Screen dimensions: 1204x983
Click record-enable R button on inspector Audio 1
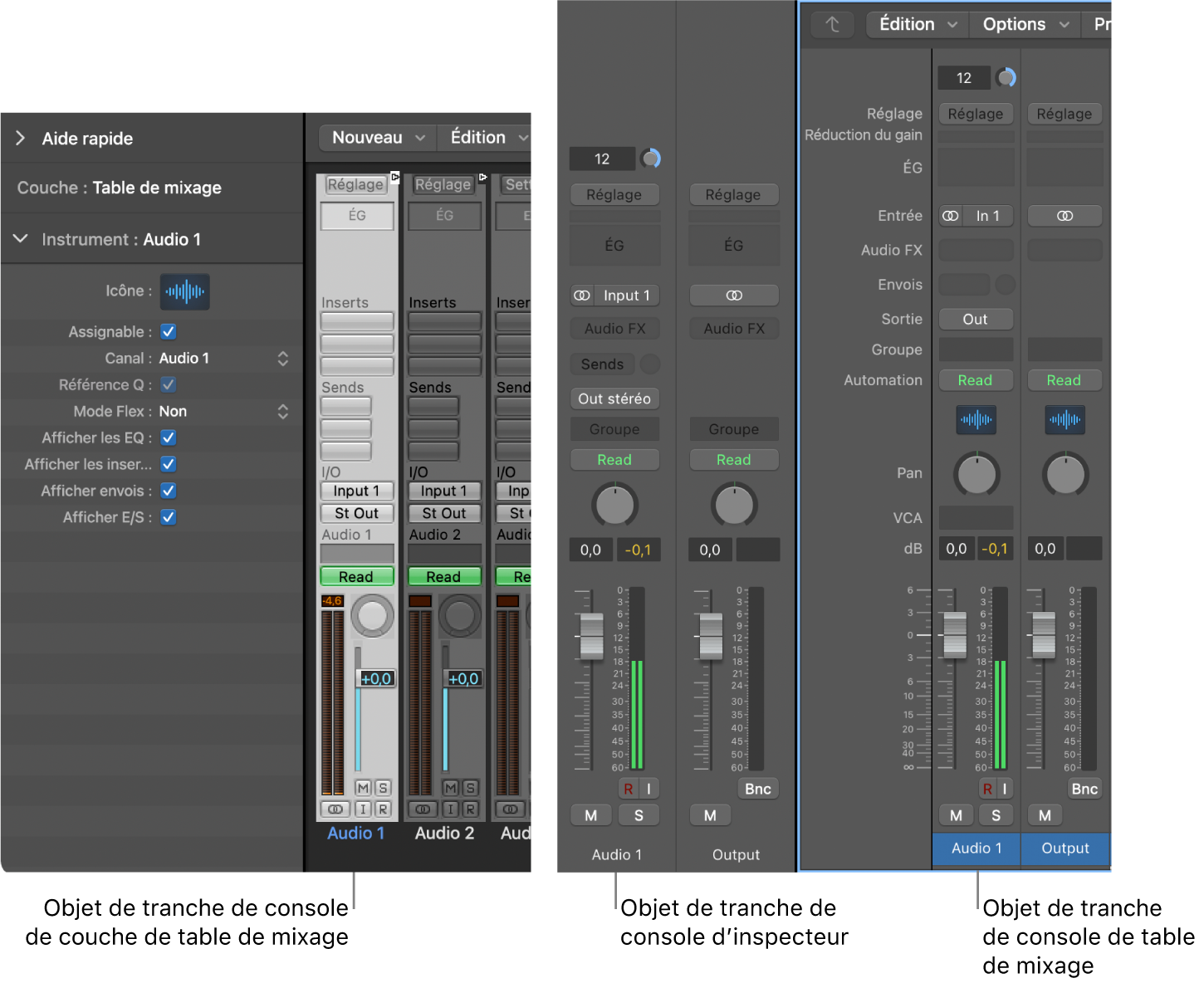point(628,789)
